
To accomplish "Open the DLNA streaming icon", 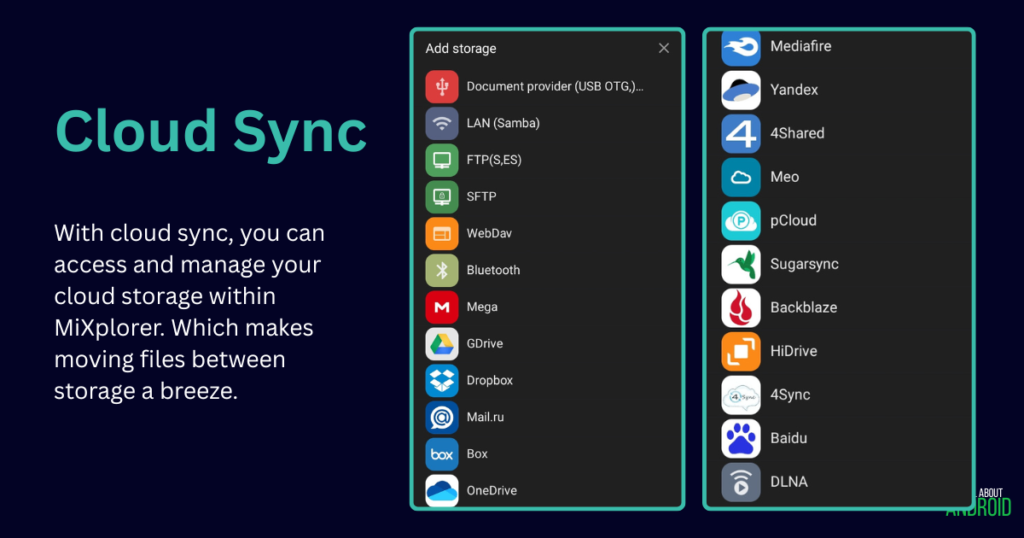I will (x=741, y=482).
